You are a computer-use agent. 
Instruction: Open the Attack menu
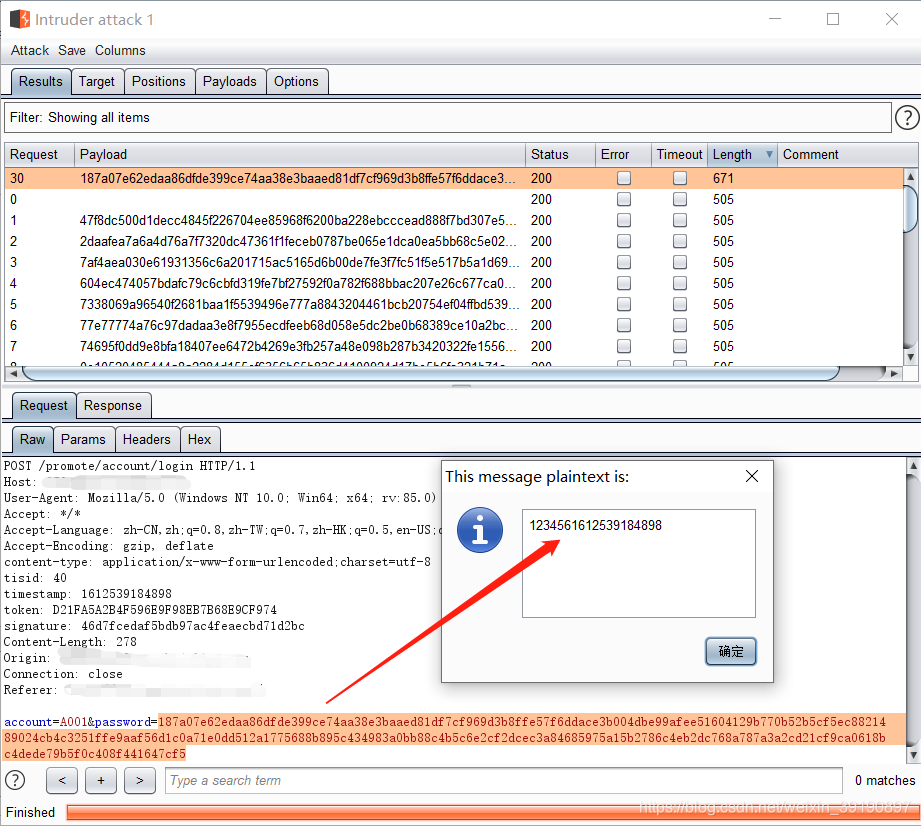pos(30,51)
